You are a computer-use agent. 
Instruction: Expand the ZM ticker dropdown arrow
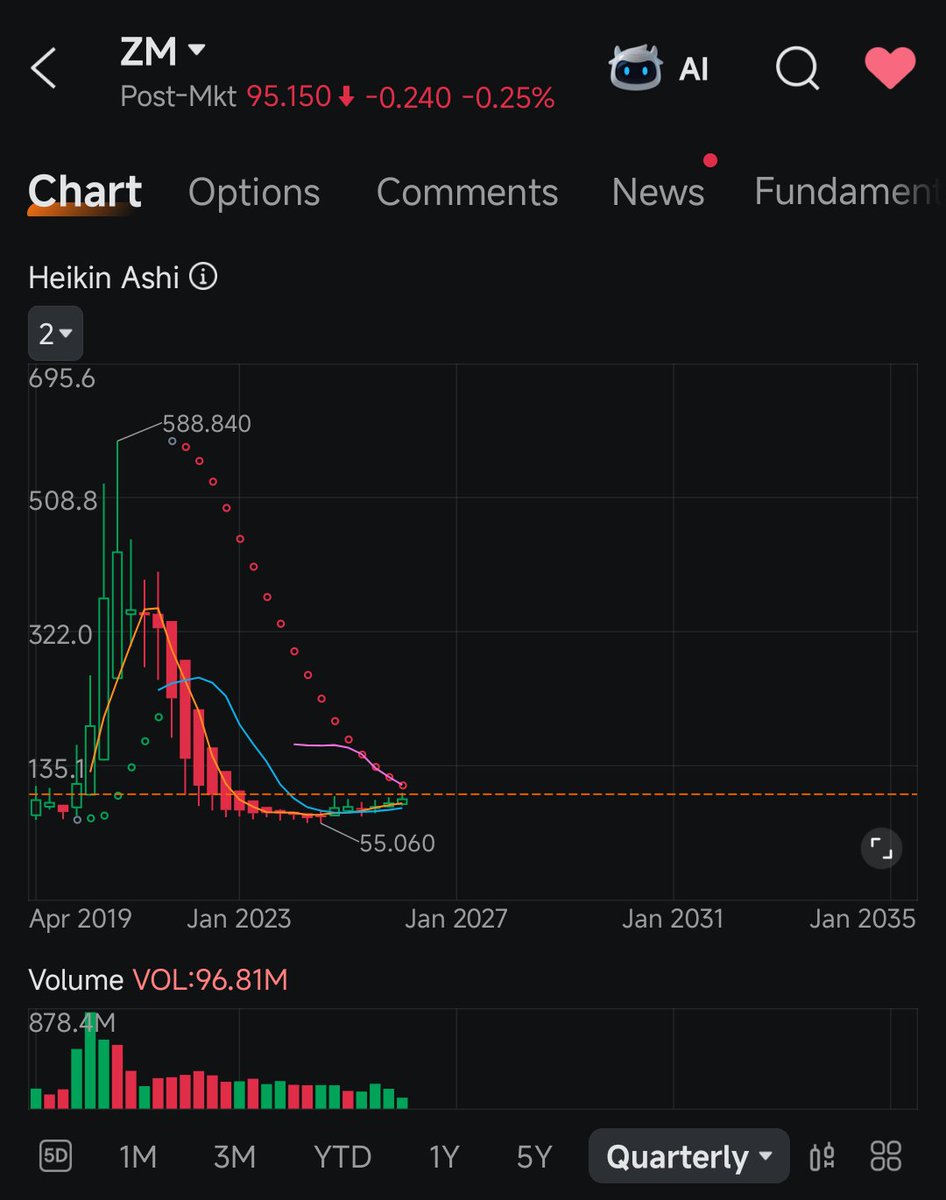pyautogui.click(x=197, y=50)
